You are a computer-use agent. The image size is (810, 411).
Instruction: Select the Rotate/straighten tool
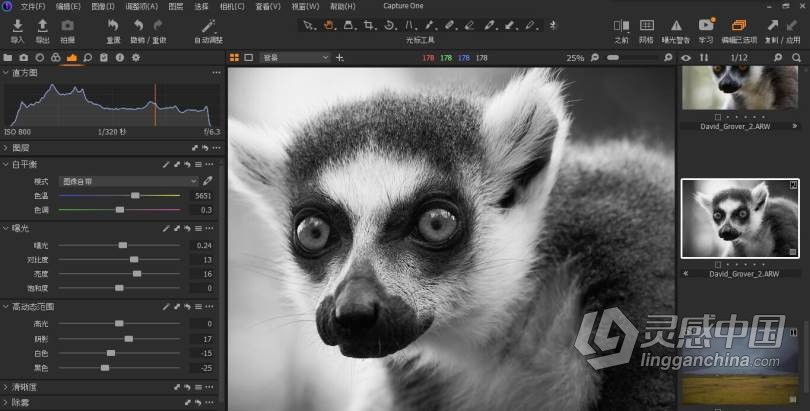[388, 25]
